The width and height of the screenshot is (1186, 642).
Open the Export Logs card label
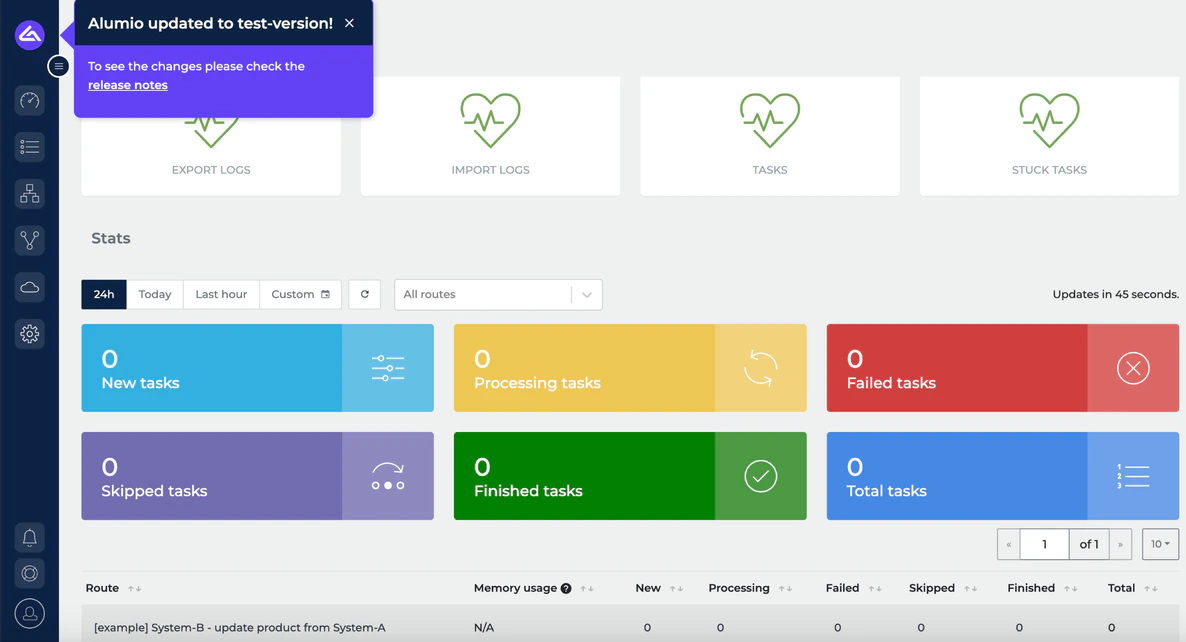point(211,169)
